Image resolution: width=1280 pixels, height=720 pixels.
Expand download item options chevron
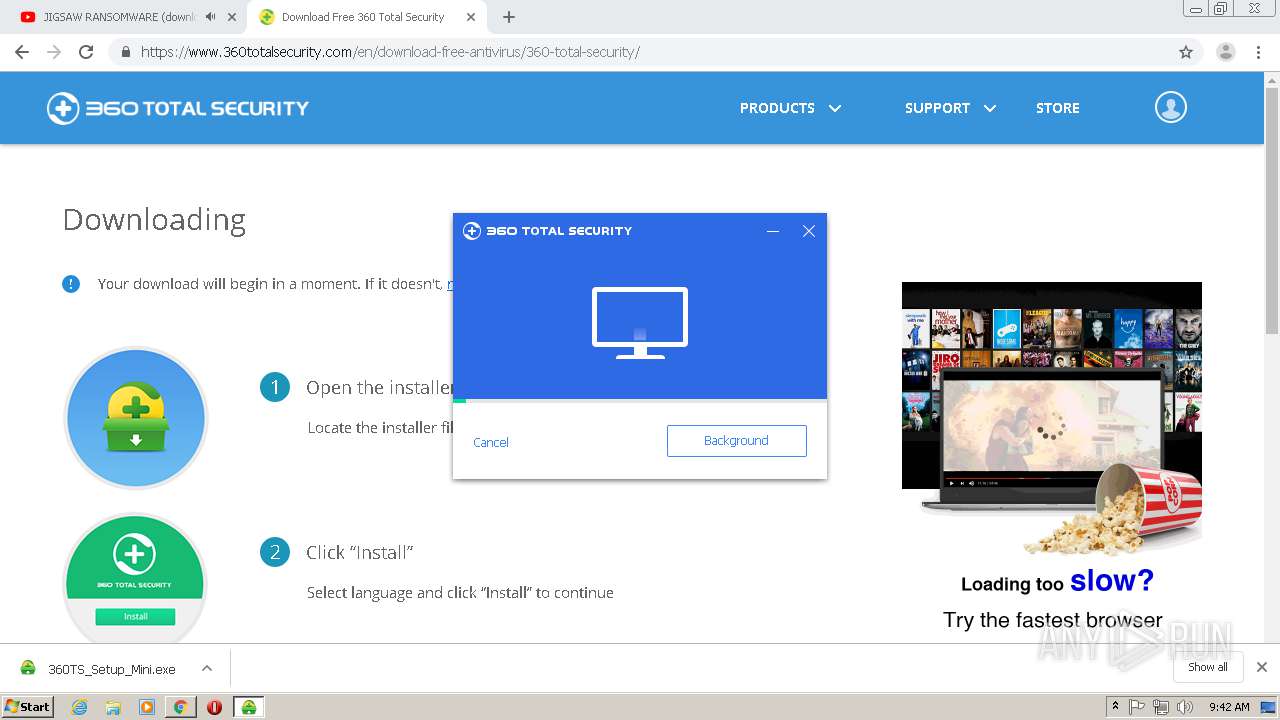(207, 668)
